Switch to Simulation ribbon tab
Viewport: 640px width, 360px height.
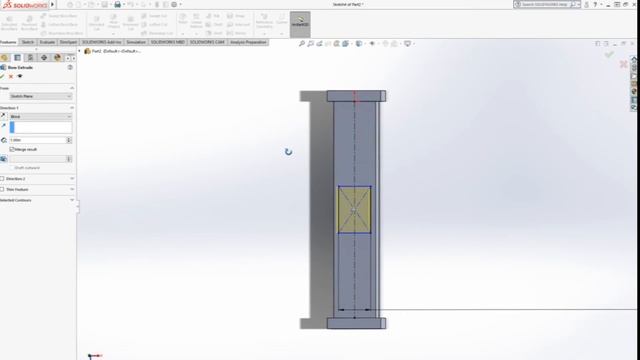tap(136, 42)
